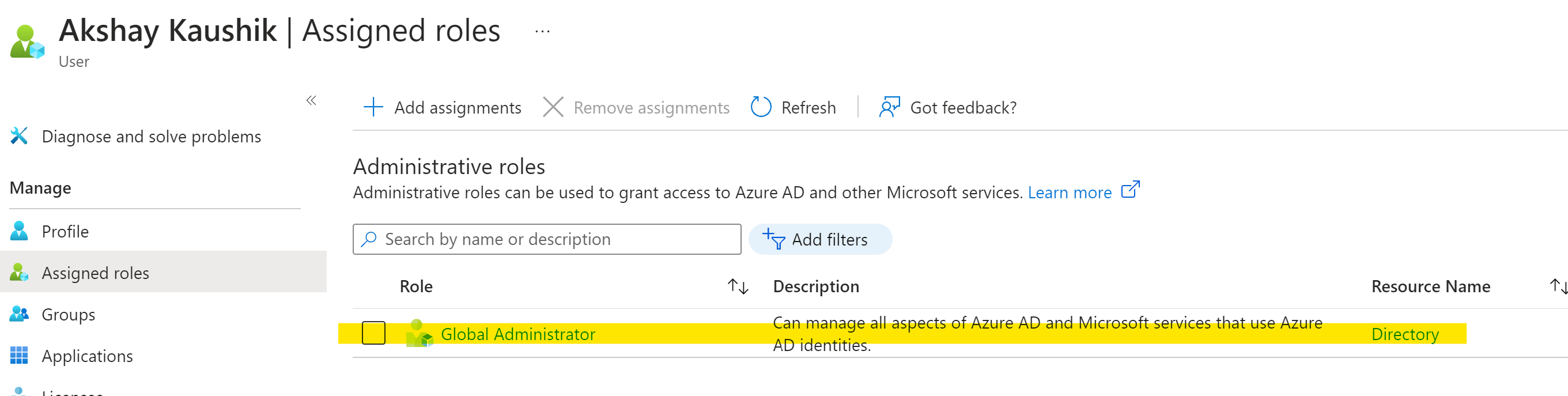Open the Applications menu item
The image size is (1568, 396).
coord(87,356)
